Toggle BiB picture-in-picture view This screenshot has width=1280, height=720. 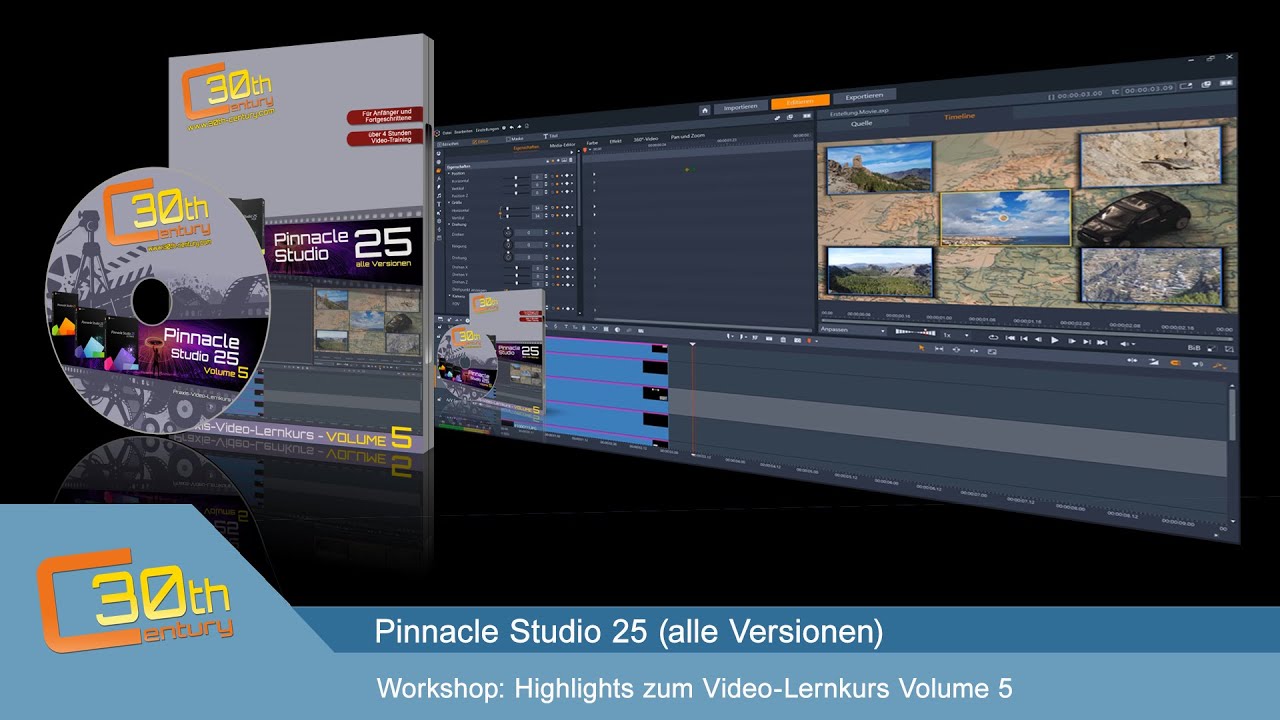point(1194,347)
